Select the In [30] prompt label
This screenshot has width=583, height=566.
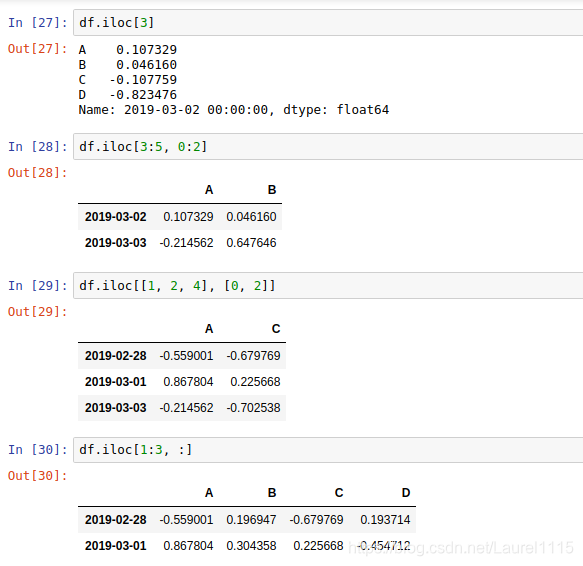tap(38, 450)
